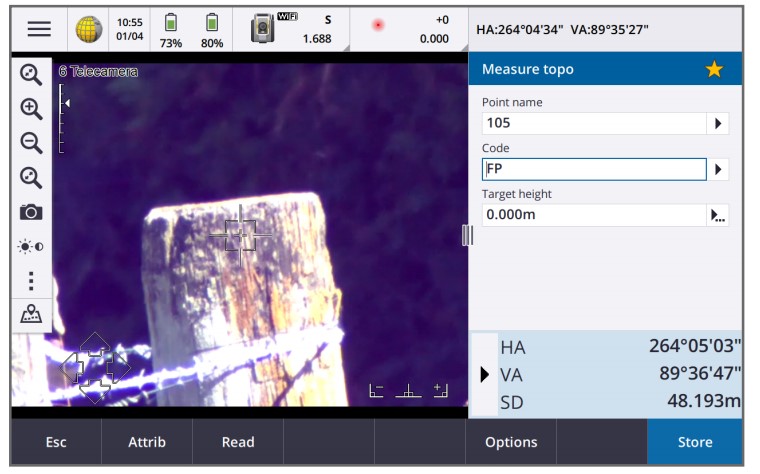
Task: Click the zoom out magnifier
Action: [x=31, y=142]
